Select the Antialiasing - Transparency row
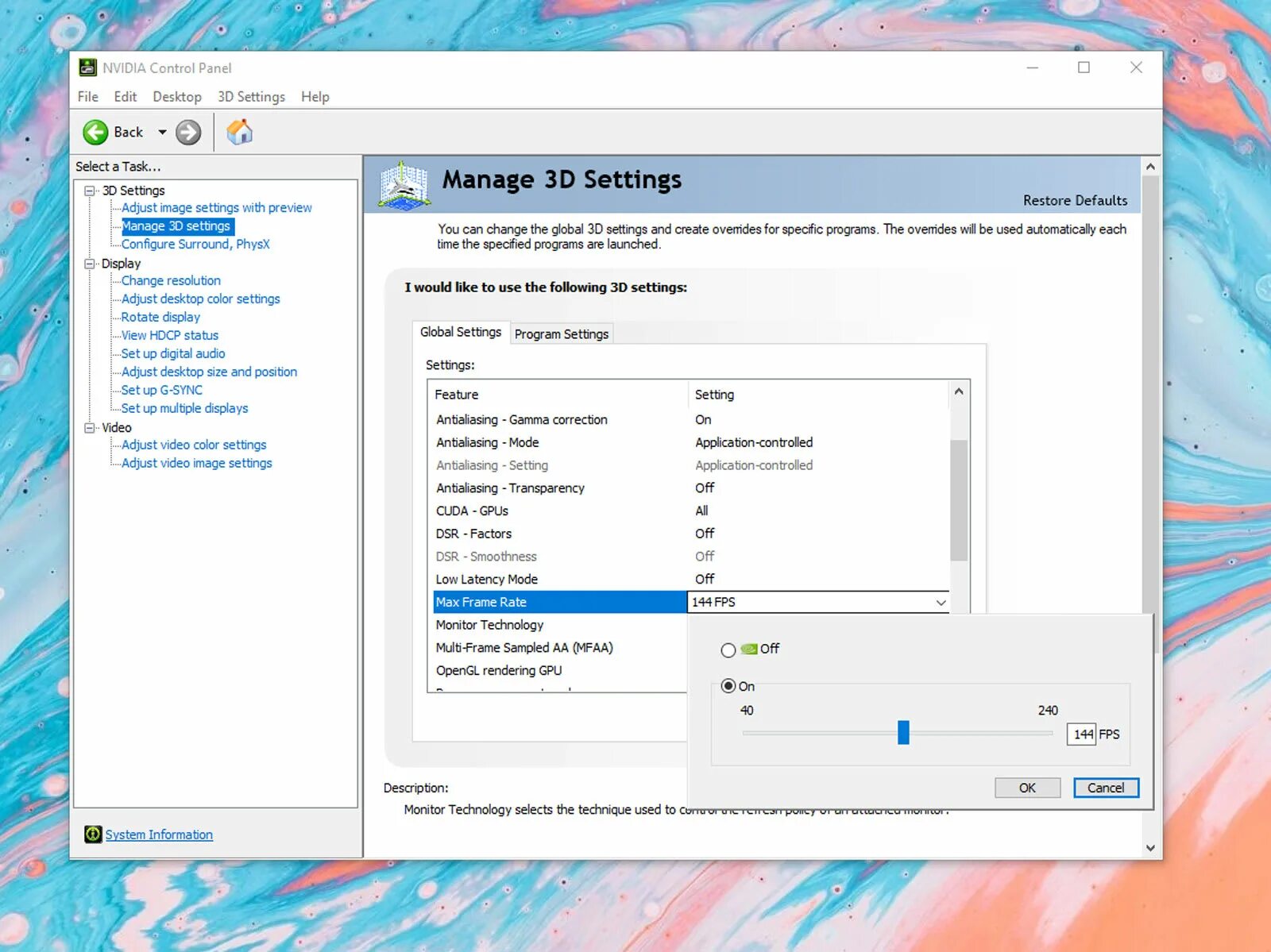1271x952 pixels. pos(690,488)
